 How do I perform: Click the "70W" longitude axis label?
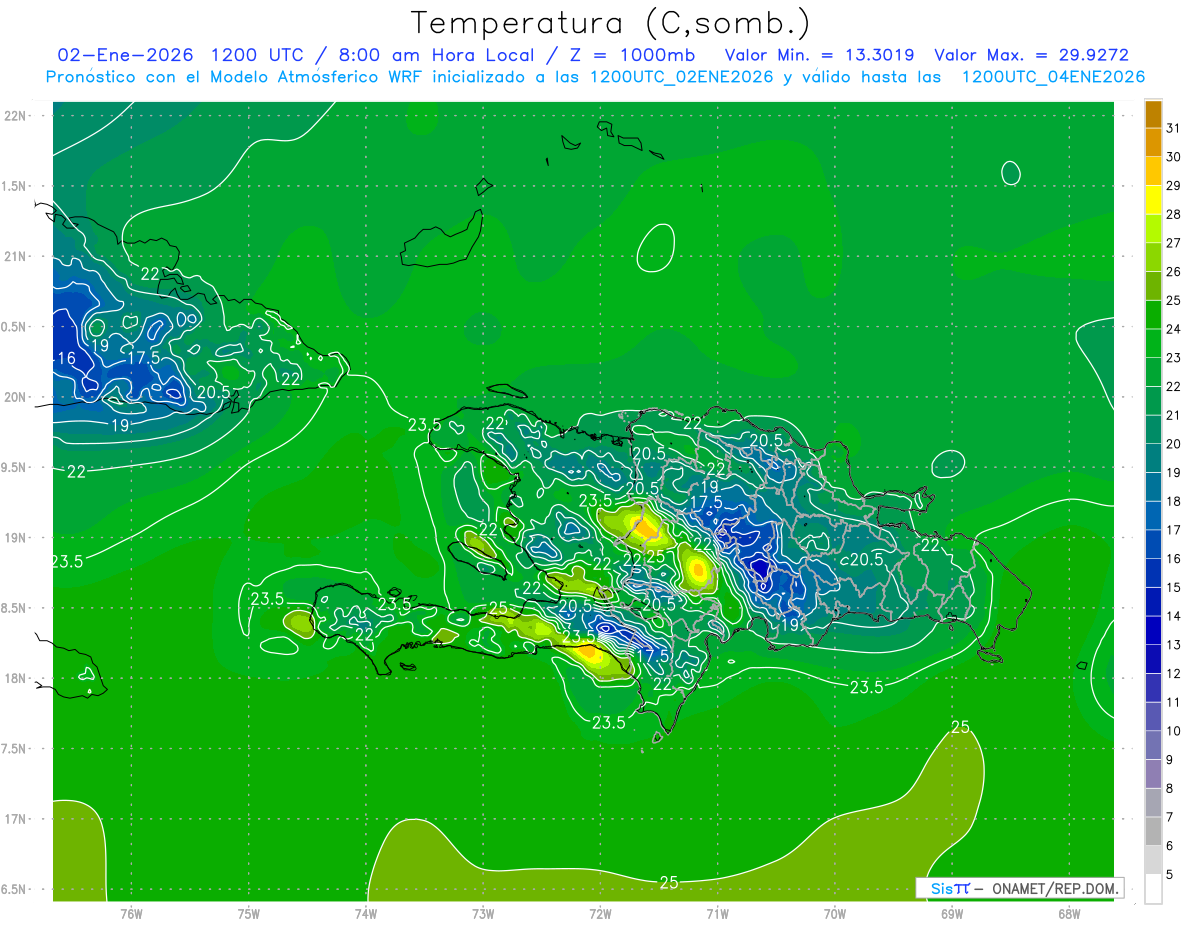click(835, 913)
